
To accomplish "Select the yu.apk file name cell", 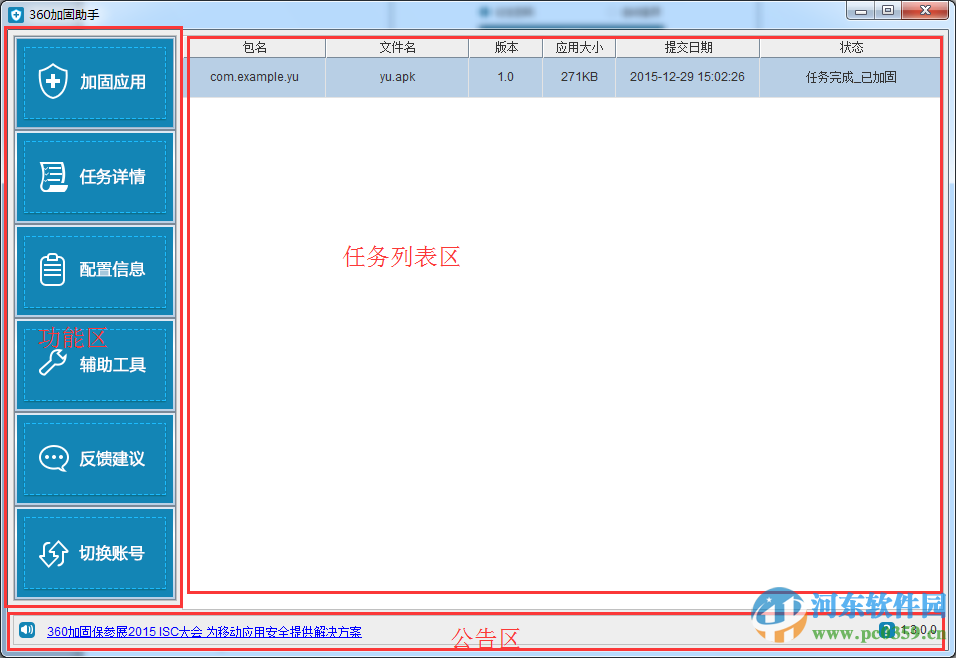I will pyautogui.click(x=397, y=77).
